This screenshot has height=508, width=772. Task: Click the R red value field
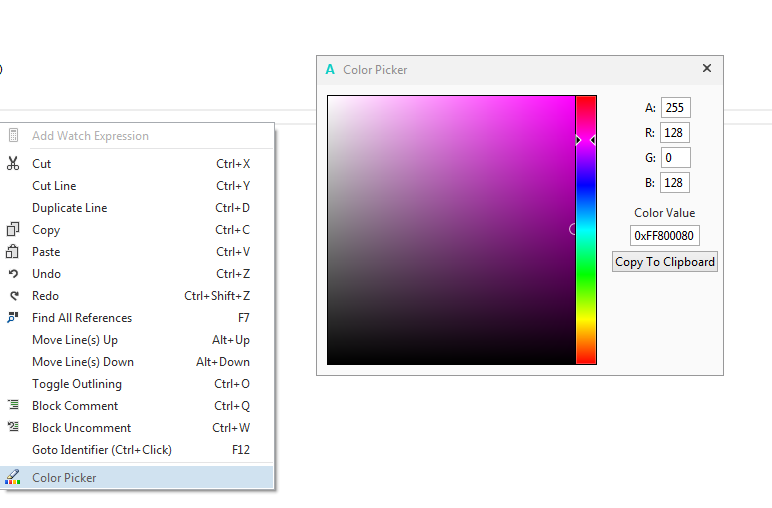click(676, 133)
